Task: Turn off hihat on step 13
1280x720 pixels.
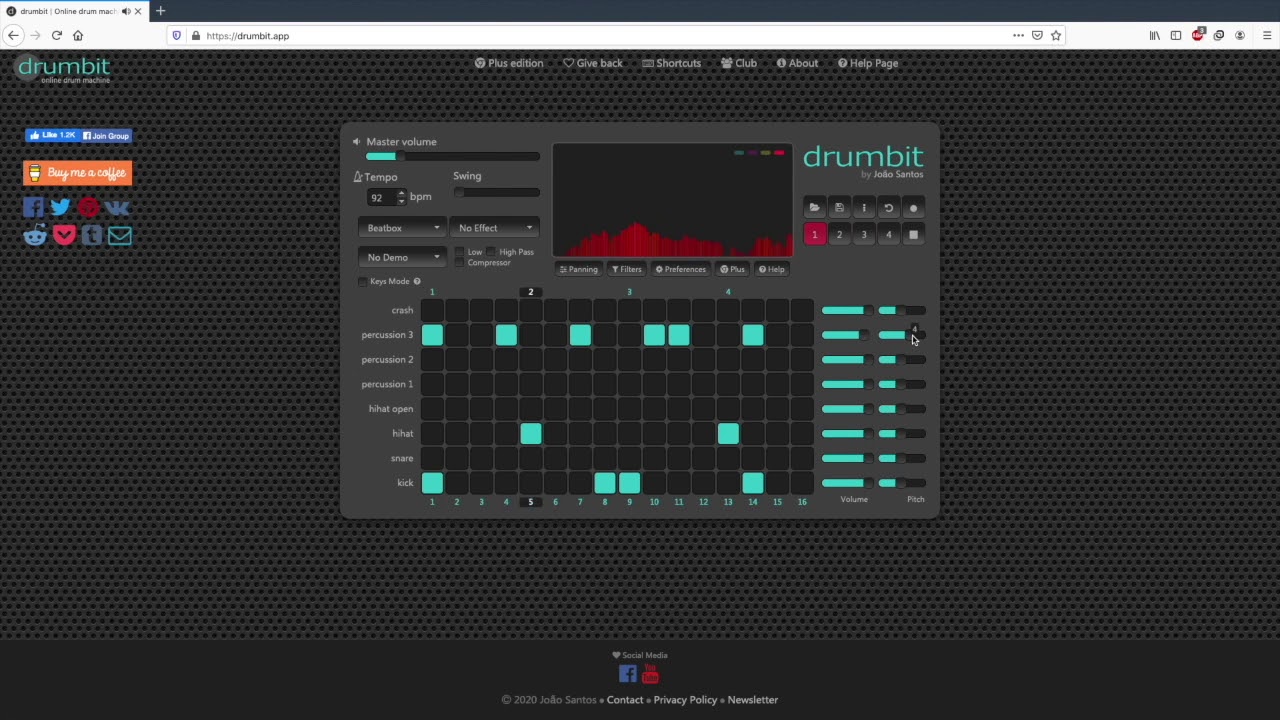Action: click(728, 433)
